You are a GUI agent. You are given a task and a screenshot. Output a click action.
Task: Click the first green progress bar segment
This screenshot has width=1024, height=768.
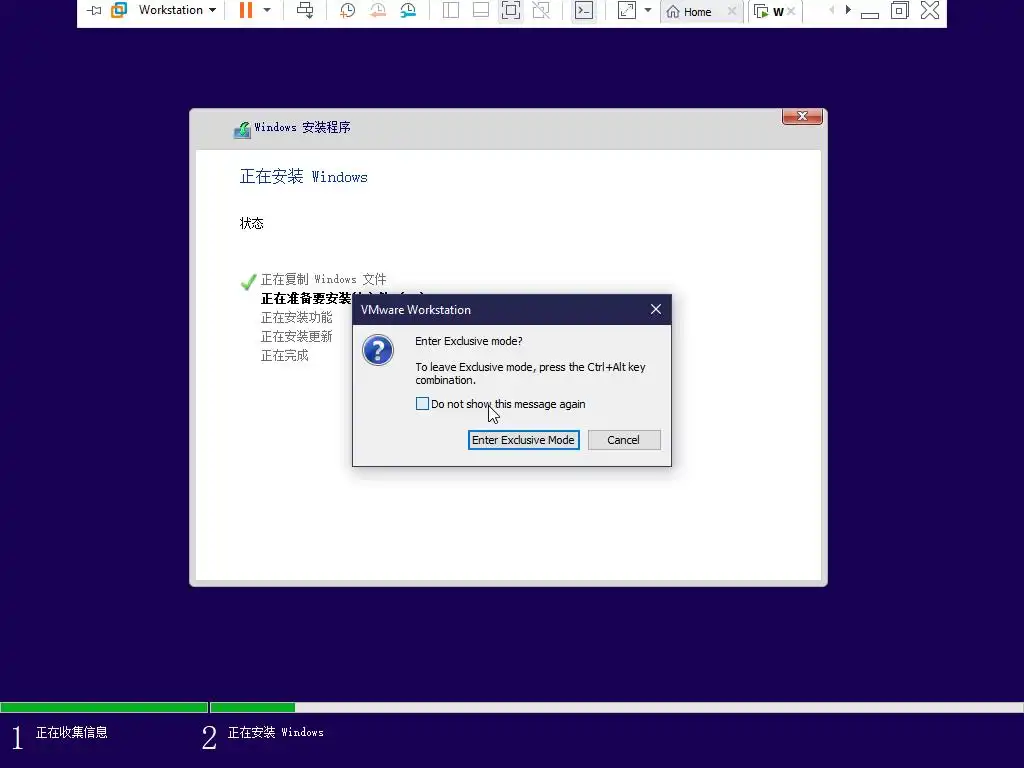pyautogui.click(x=104, y=707)
